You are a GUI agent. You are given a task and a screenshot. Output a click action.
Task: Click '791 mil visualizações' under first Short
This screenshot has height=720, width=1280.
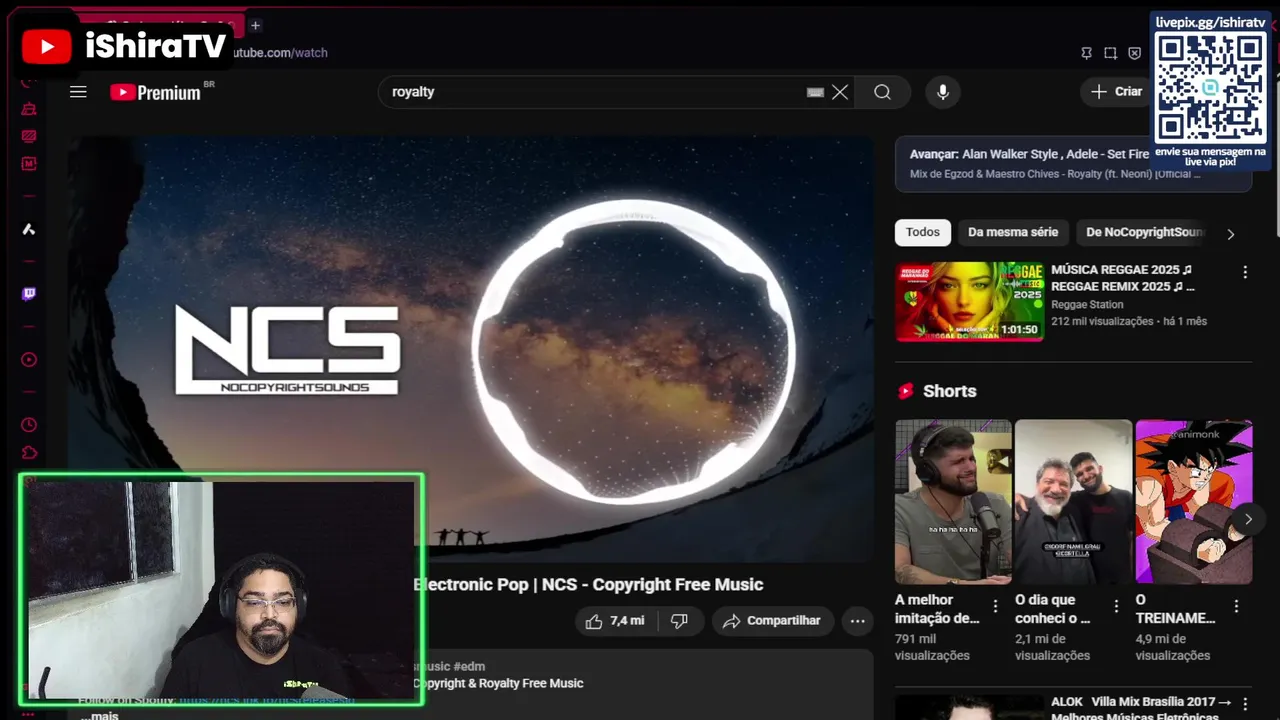(932, 647)
